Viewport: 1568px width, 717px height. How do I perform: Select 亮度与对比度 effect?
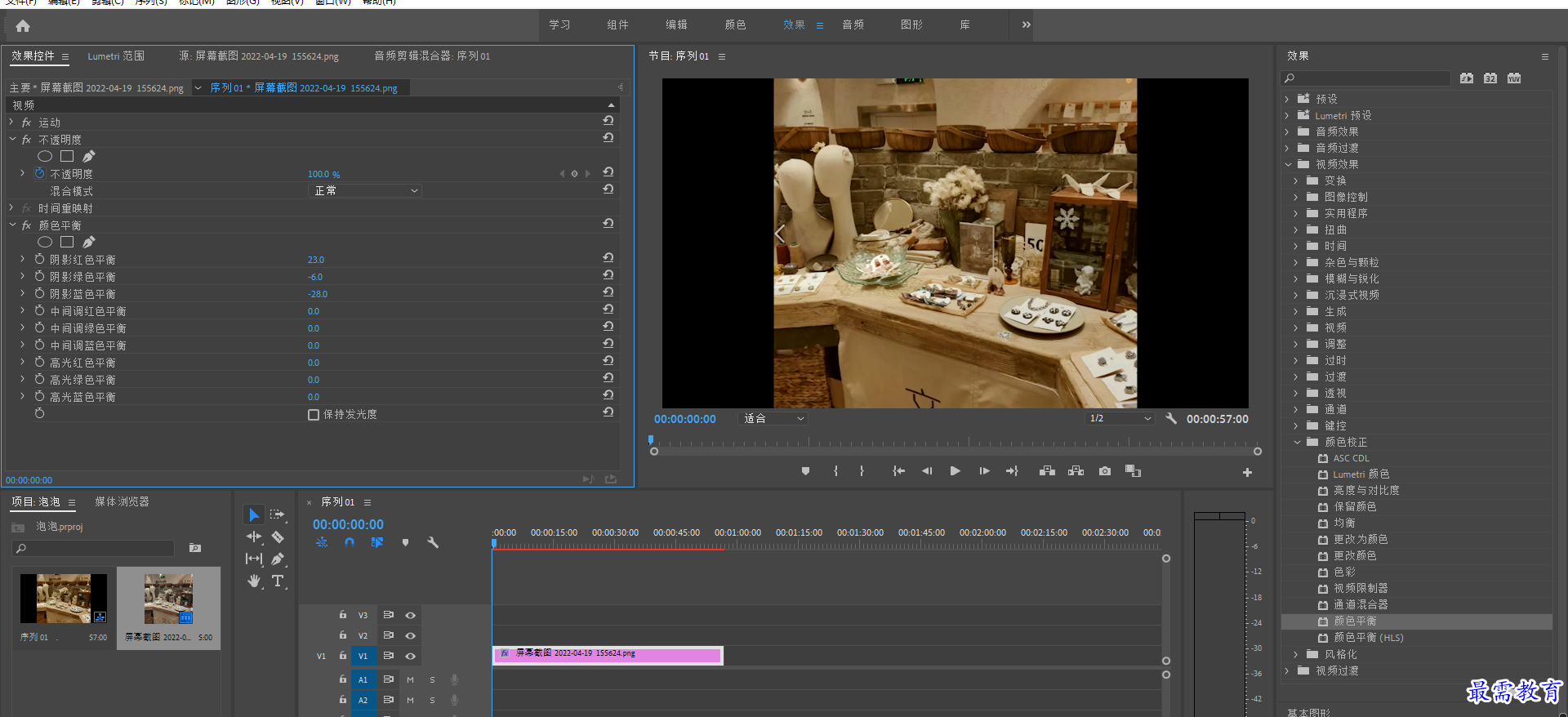pos(1366,491)
